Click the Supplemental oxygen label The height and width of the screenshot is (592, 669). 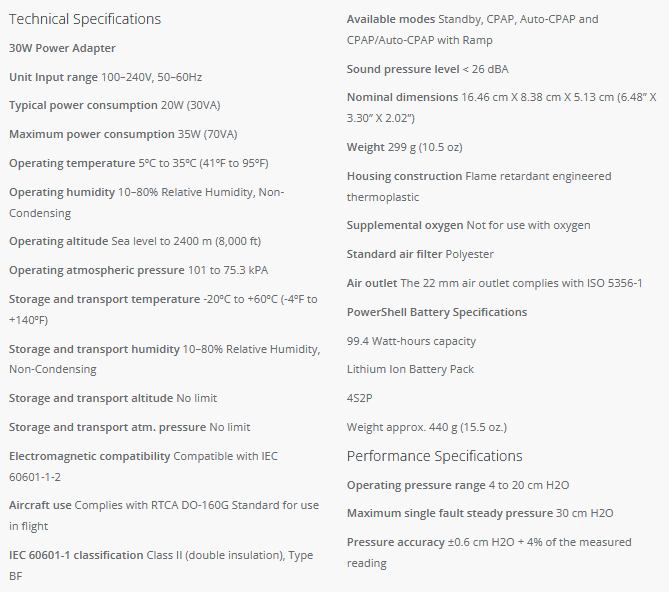coord(404,225)
